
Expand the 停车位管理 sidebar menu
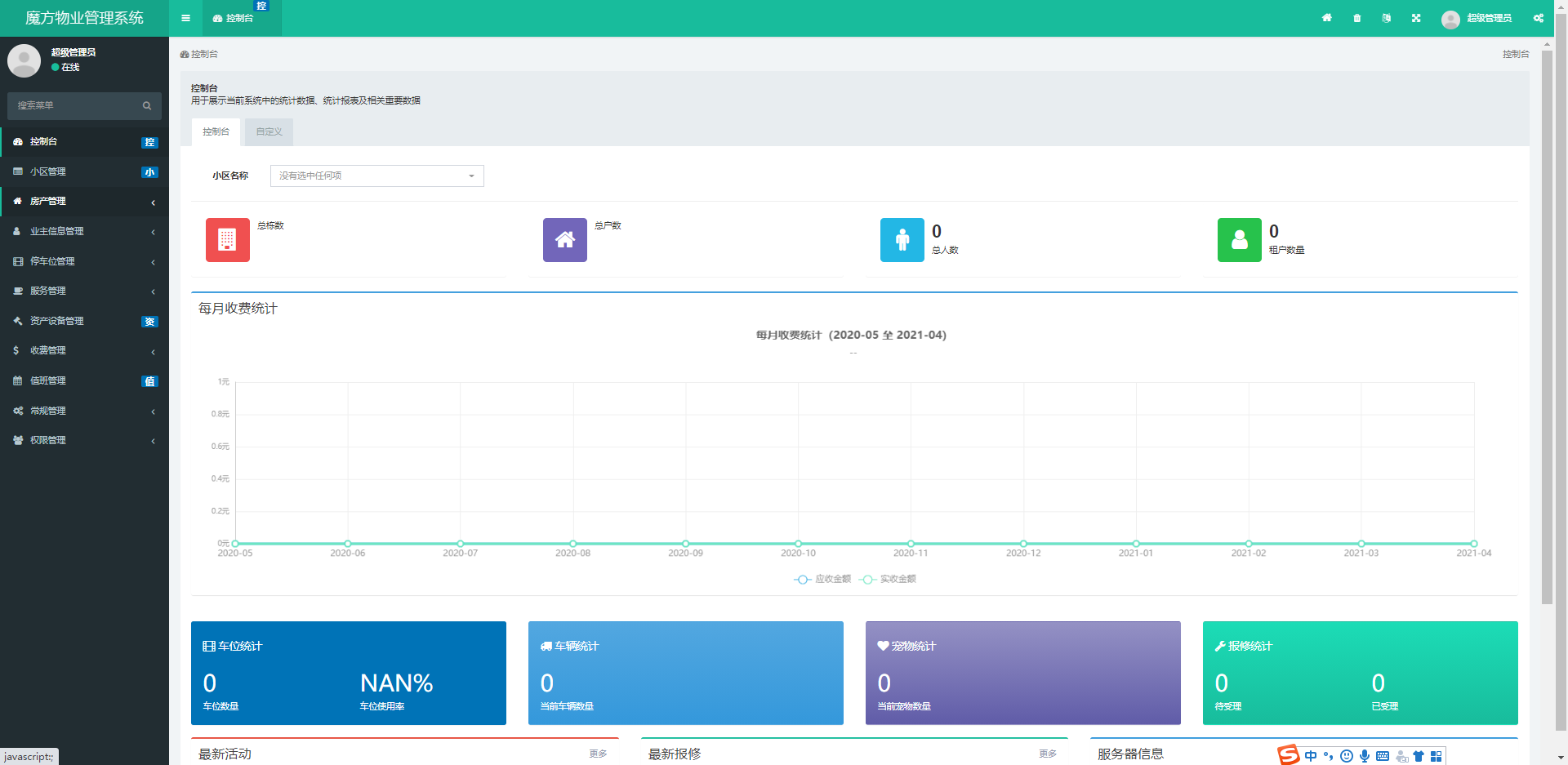point(84,261)
